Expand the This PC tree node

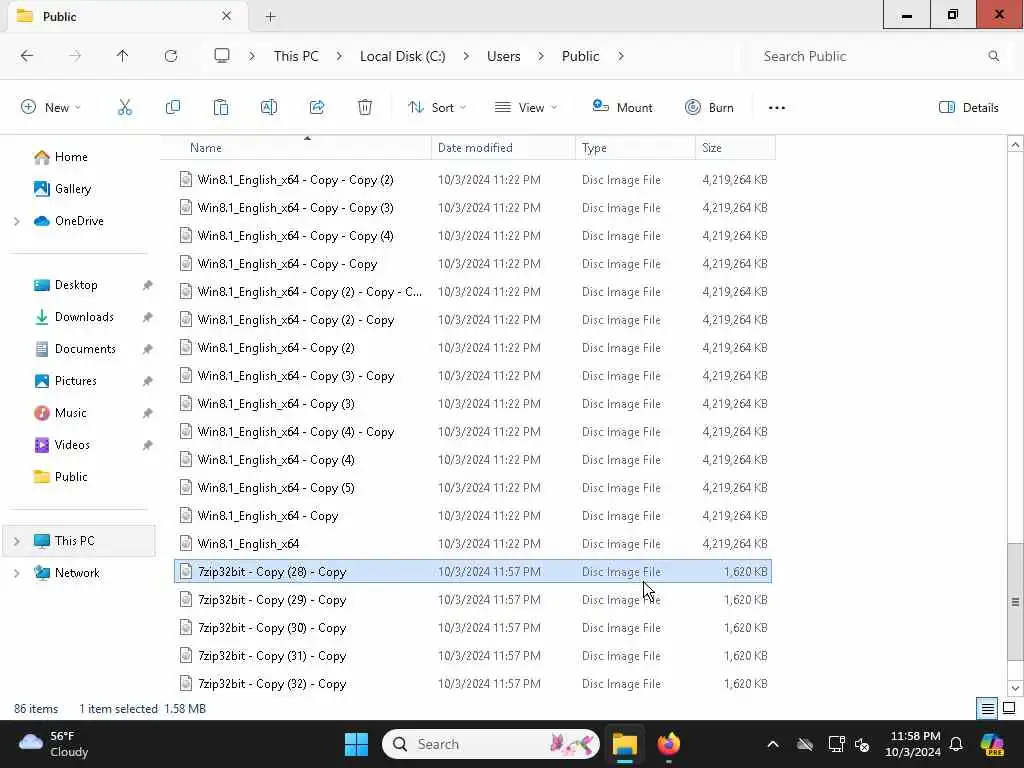point(17,541)
